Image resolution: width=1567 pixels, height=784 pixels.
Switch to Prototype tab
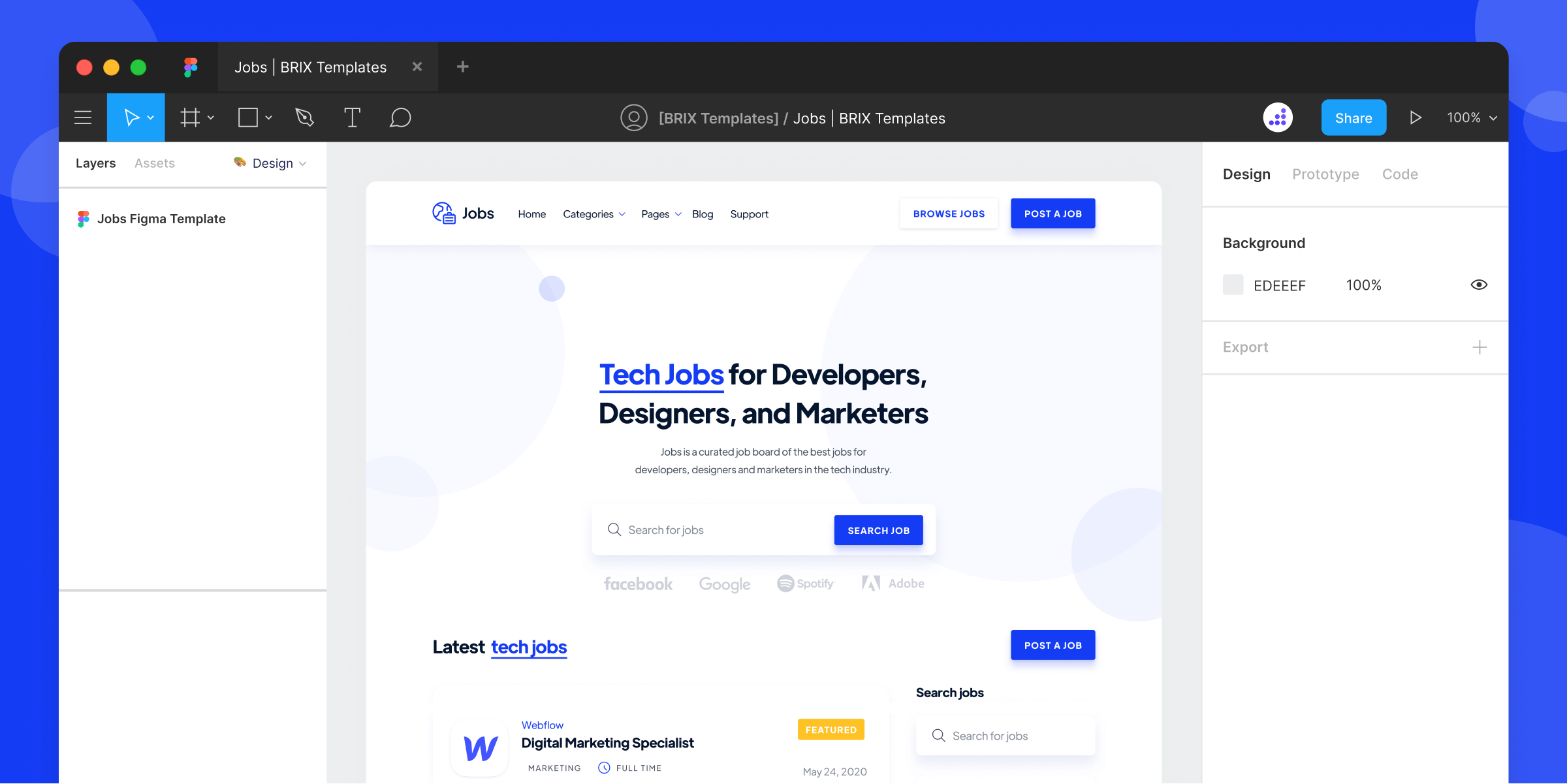point(1324,174)
